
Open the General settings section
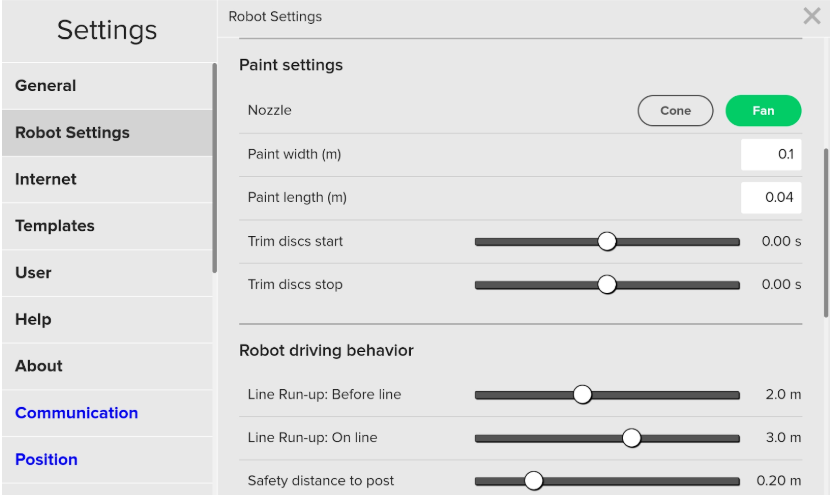coord(106,86)
